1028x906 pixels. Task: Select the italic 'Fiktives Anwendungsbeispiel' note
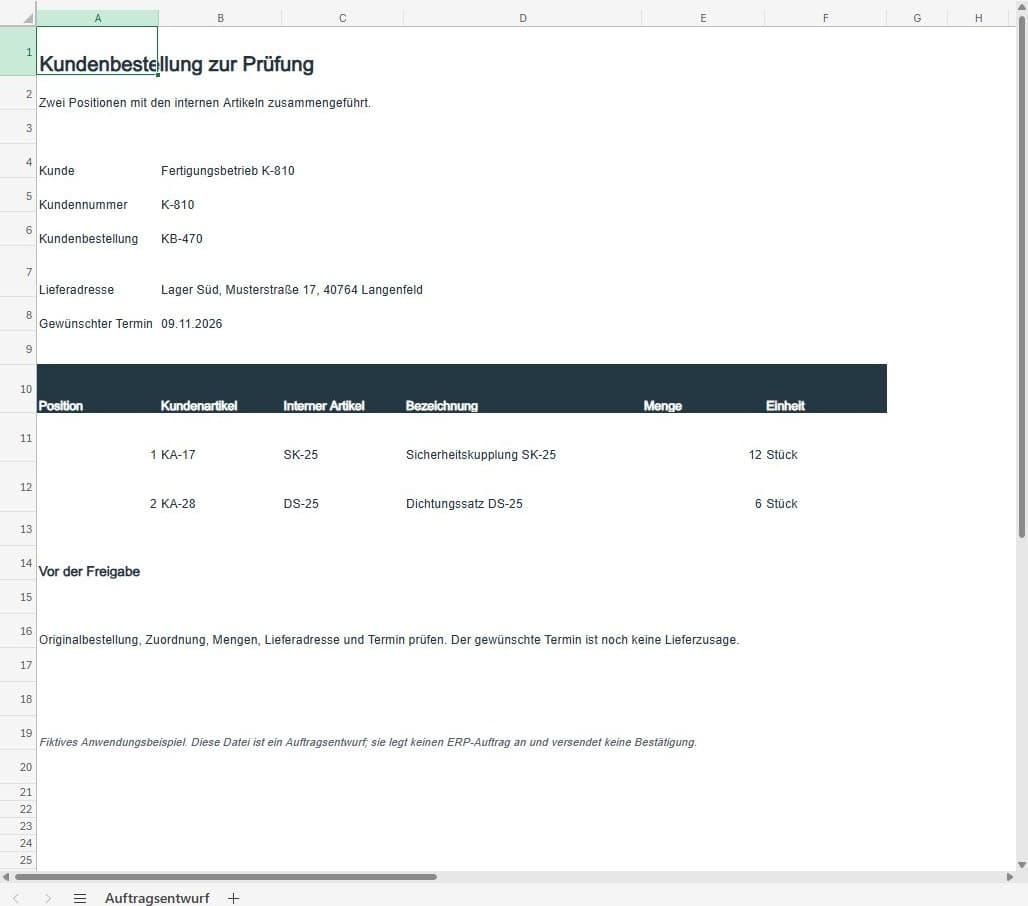(x=368, y=742)
